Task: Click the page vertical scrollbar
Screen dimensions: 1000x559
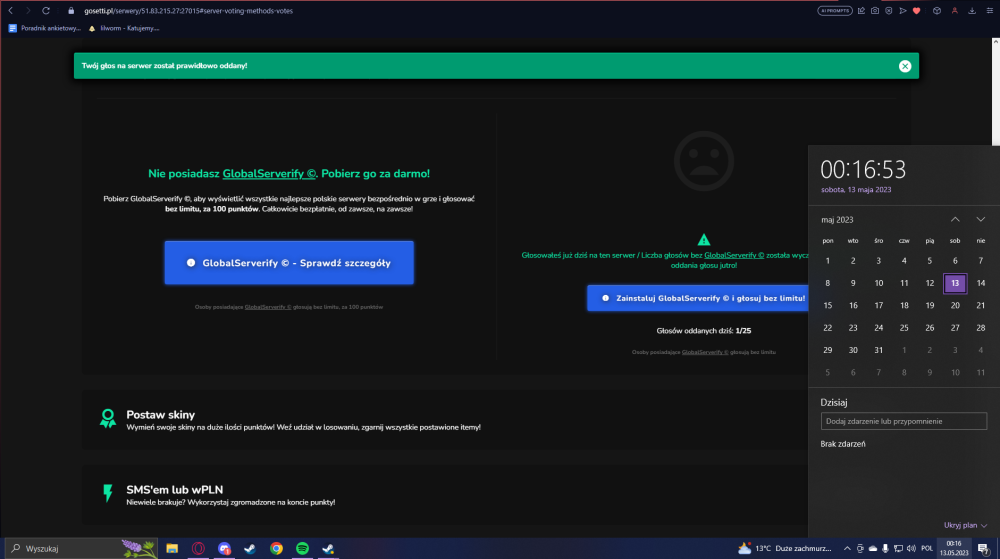Action: tap(996, 92)
